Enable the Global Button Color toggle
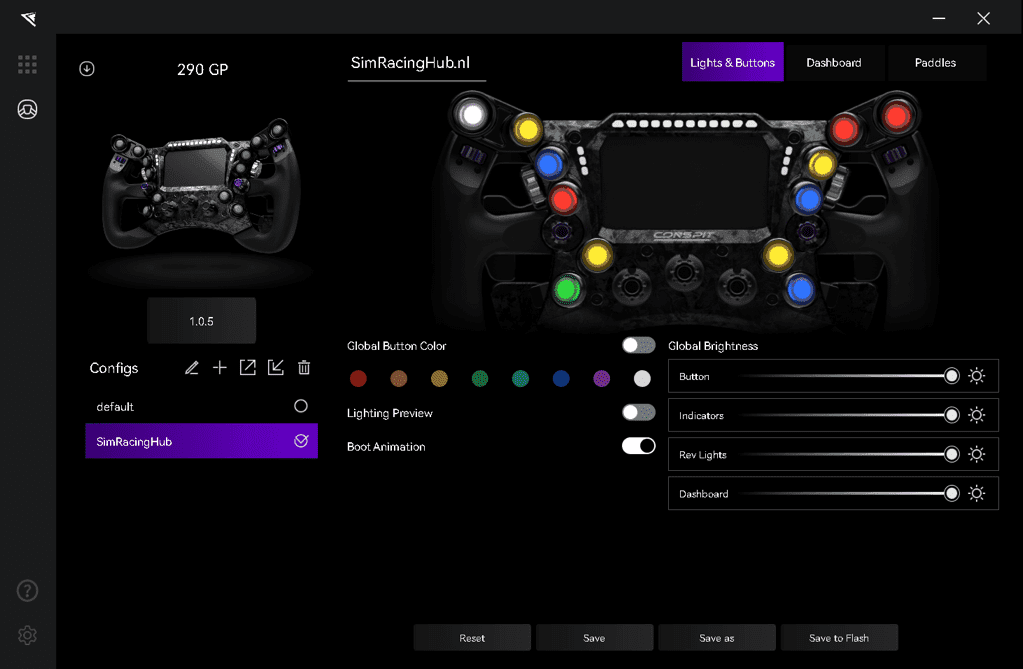This screenshot has height=669, width=1023. click(x=638, y=345)
